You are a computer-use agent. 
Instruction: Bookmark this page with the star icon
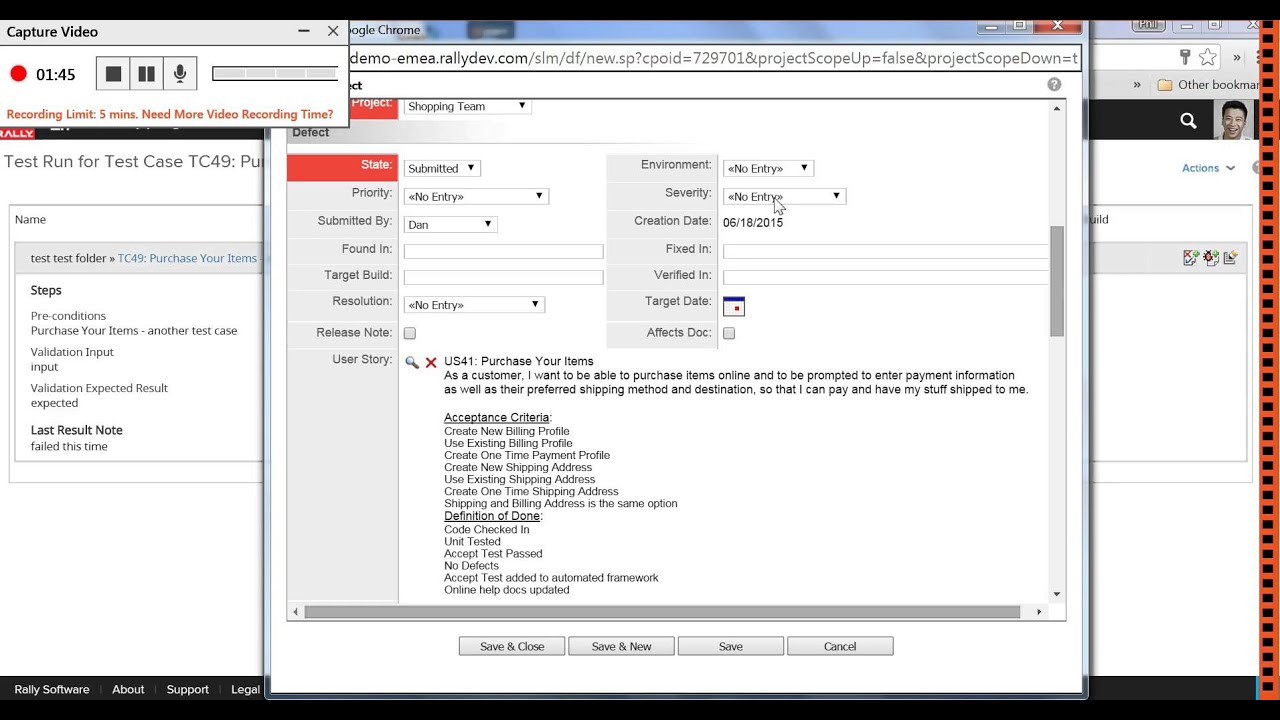tap(1208, 57)
